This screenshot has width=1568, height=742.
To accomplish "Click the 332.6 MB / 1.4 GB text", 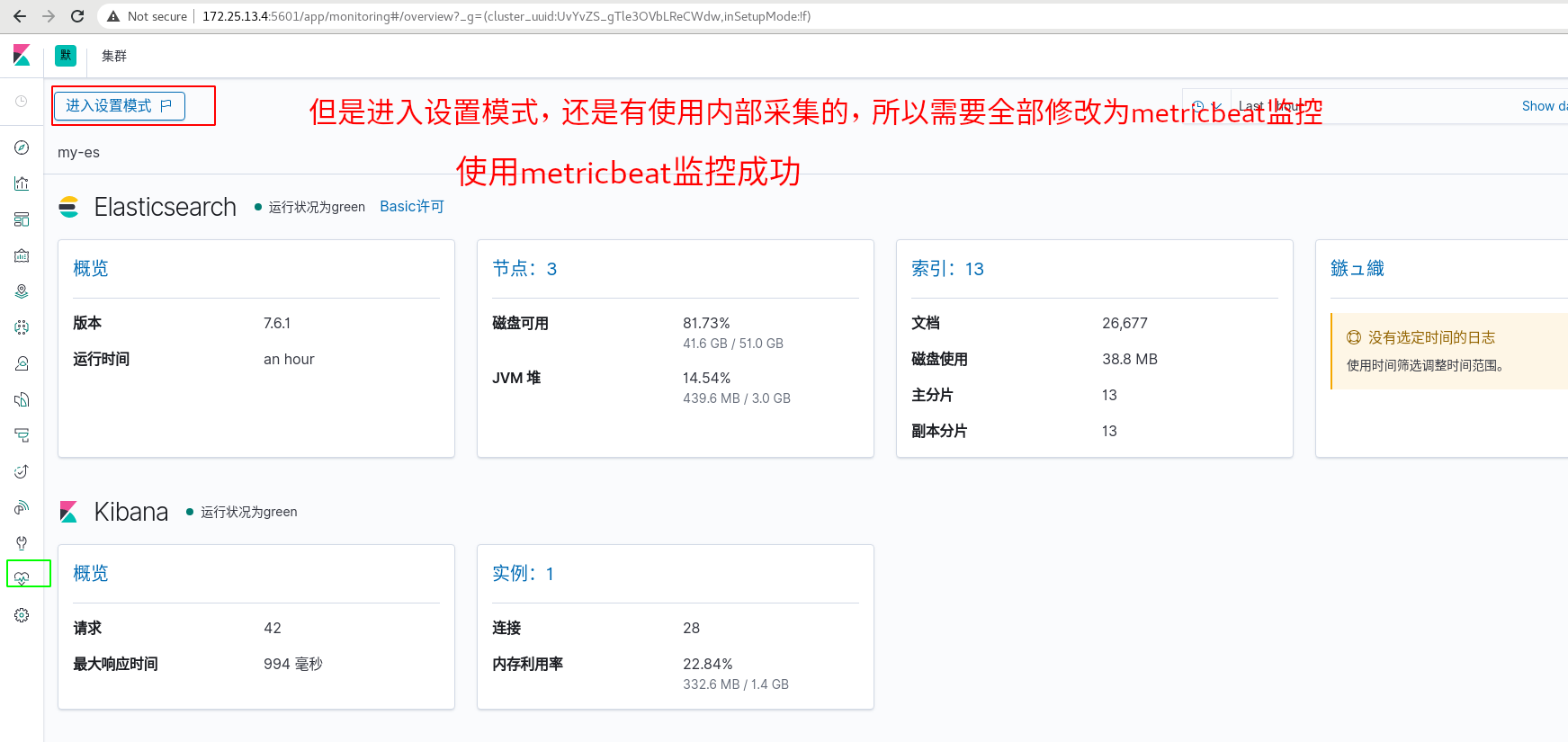I will 736,684.
